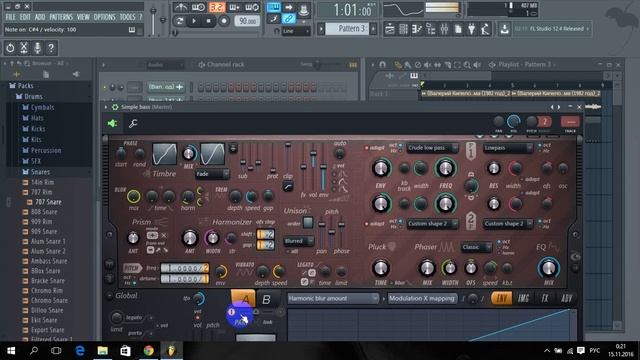Stop playback with the stop button

209,21
